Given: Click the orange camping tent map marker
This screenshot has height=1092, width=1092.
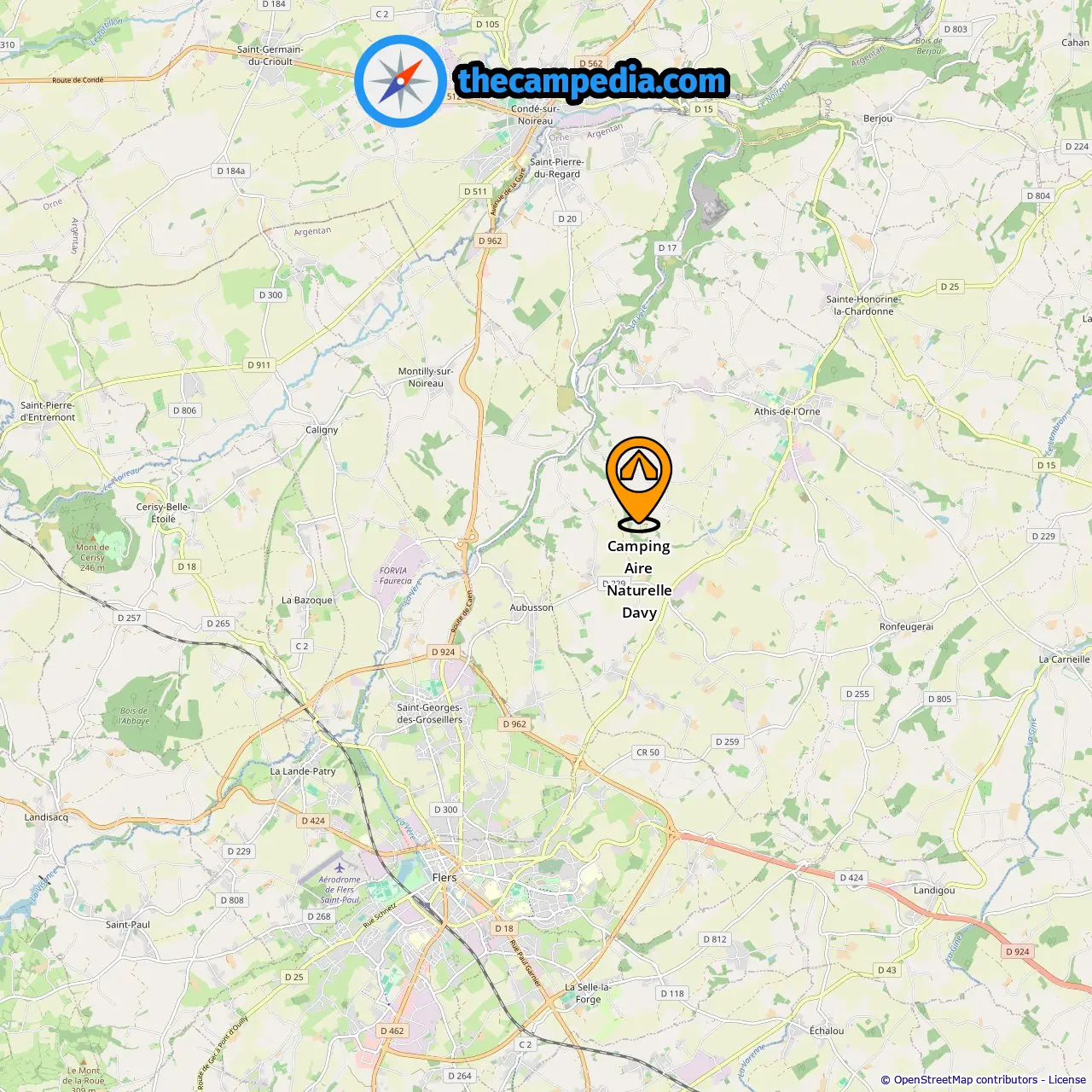Looking at the screenshot, I should click(x=639, y=484).
